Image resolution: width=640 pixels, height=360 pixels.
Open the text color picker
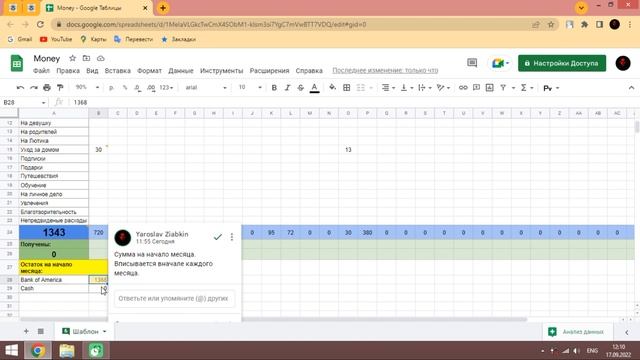tap(314, 88)
